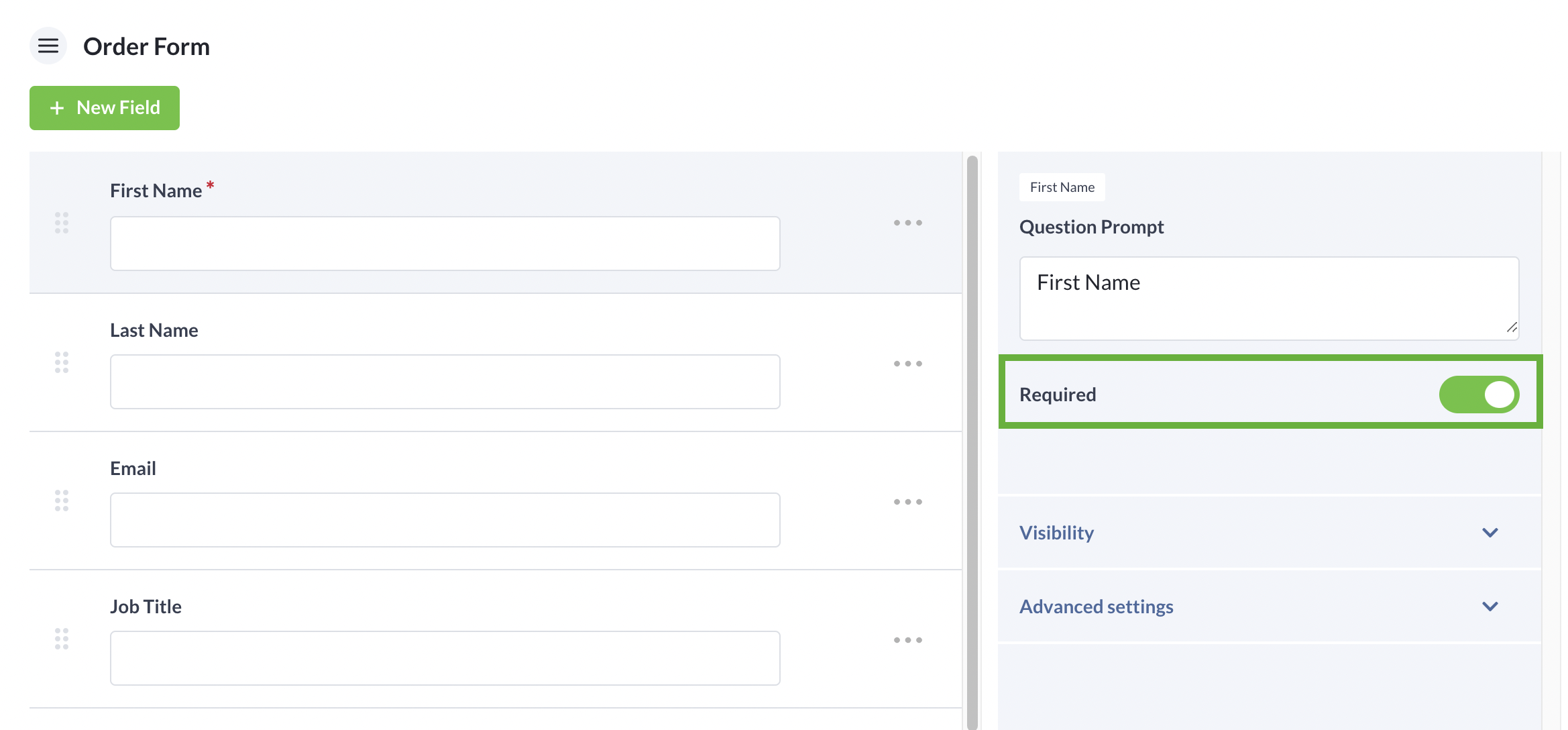Click the Email input field

(445, 520)
